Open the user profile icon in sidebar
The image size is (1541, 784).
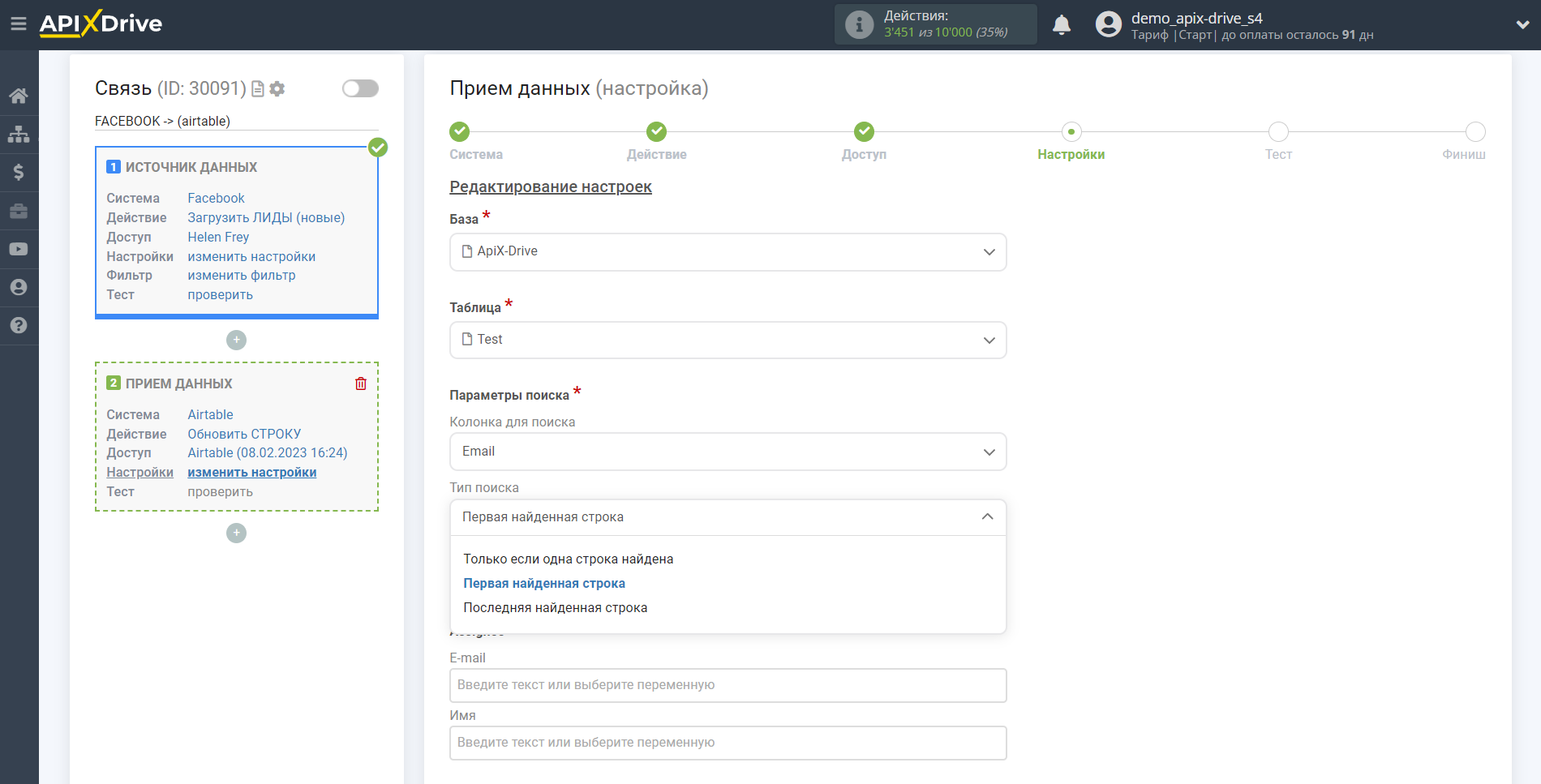coord(19,287)
